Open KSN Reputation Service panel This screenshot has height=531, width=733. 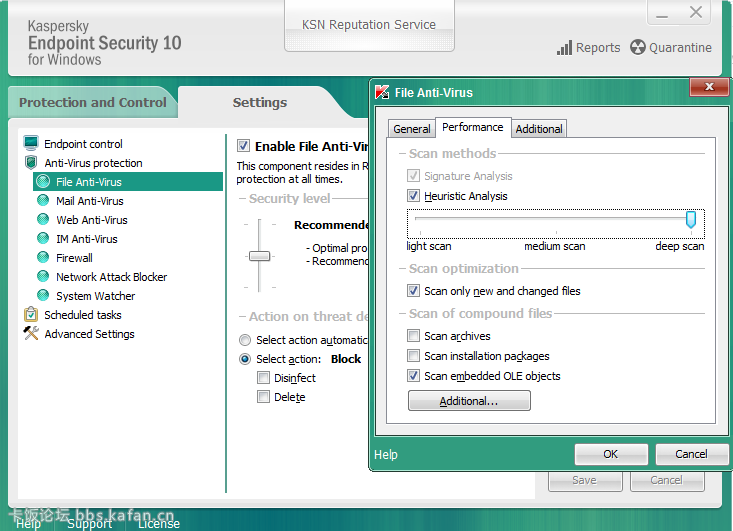[369, 26]
